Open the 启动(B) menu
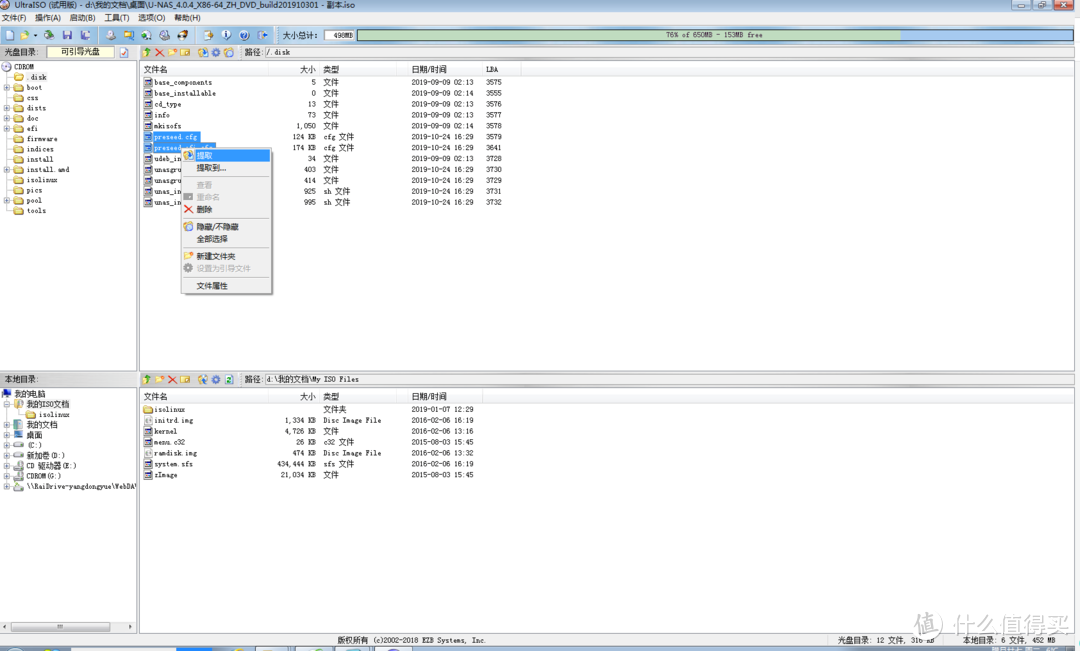1080x651 pixels. (x=82, y=18)
